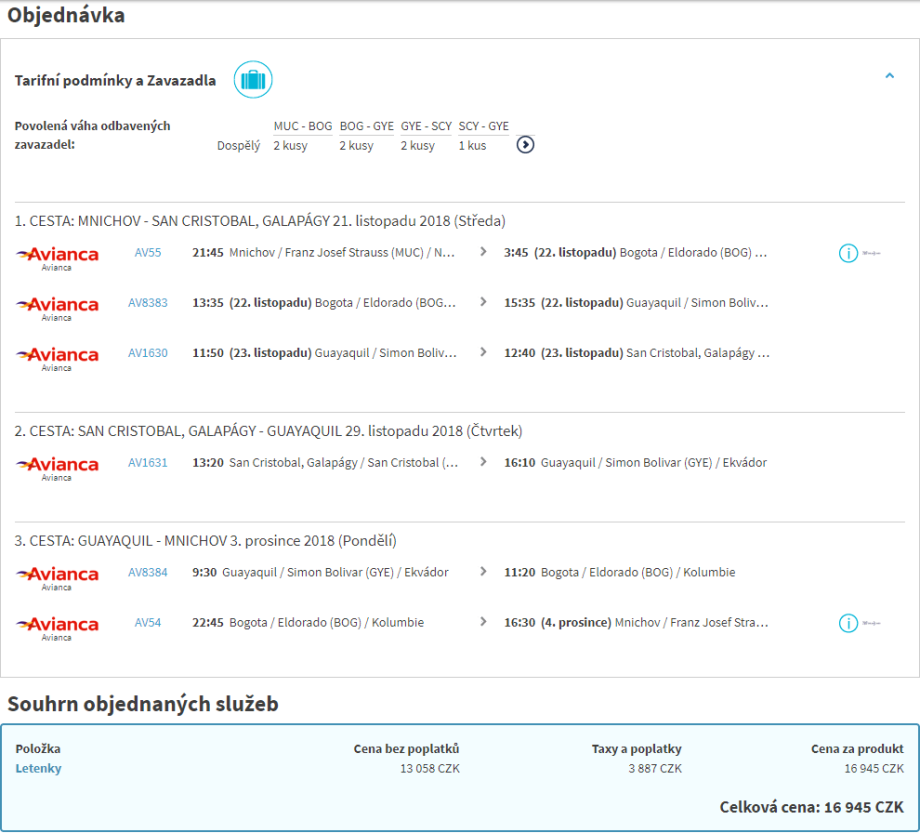Screen dimensions: 920x833
Task: Open the AV54 flight number link
Action: pyautogui.click(x=148, y=623)
